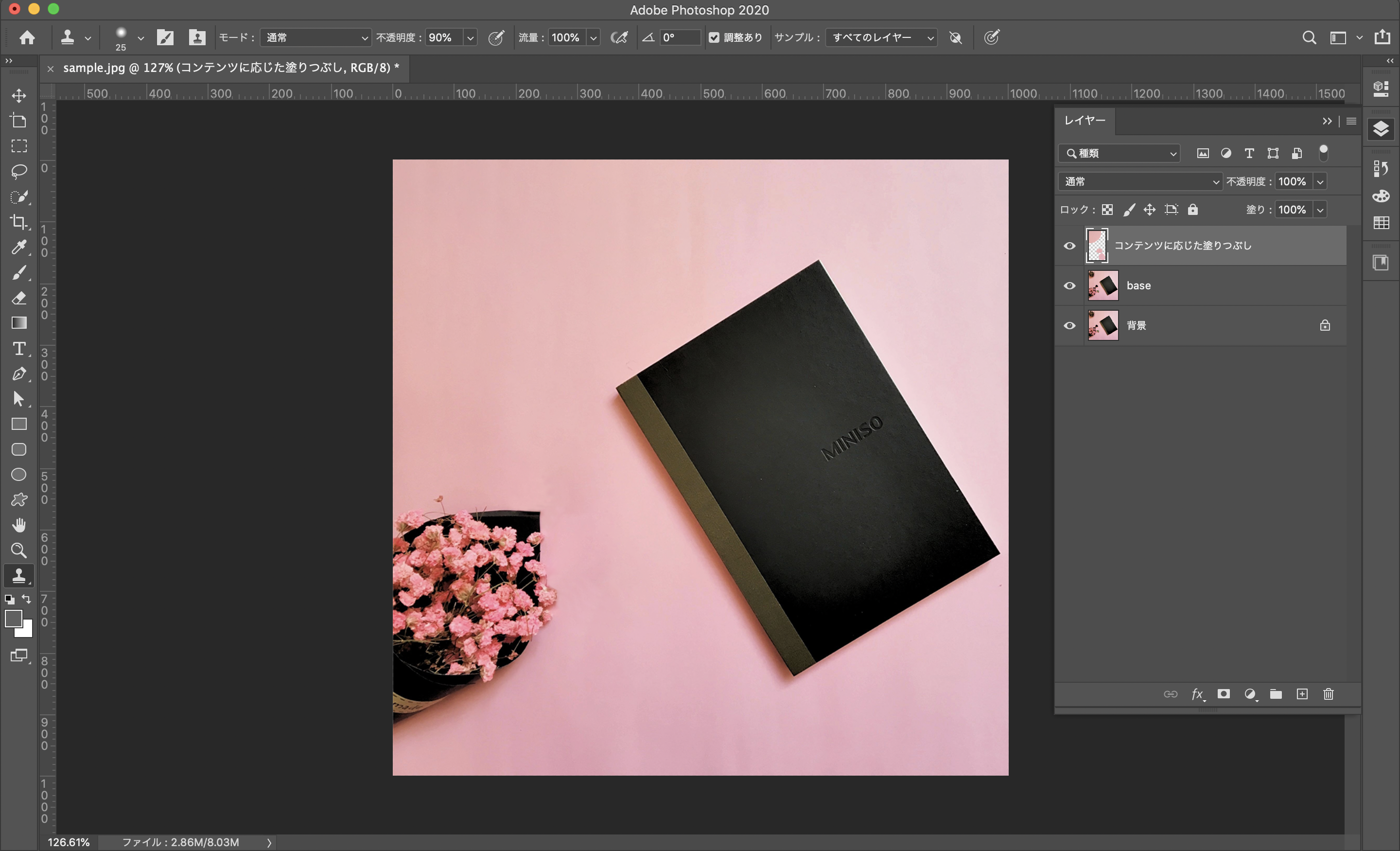Go to the Home screen
Viewport: 1400px width, 851px height.
27,37
